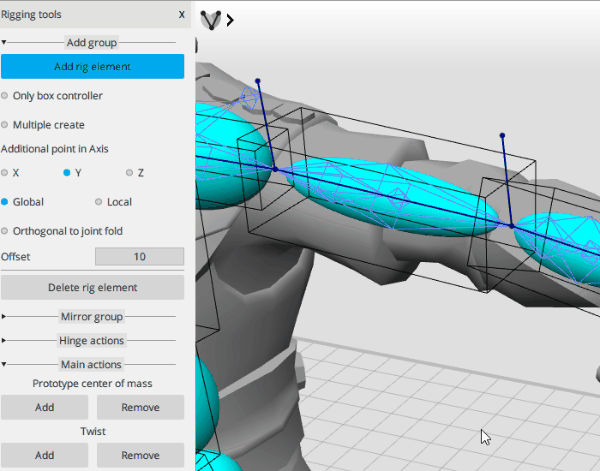
Task: Remove the prototype center of mass
Action: pyautogui.click(x=140, y=407)
